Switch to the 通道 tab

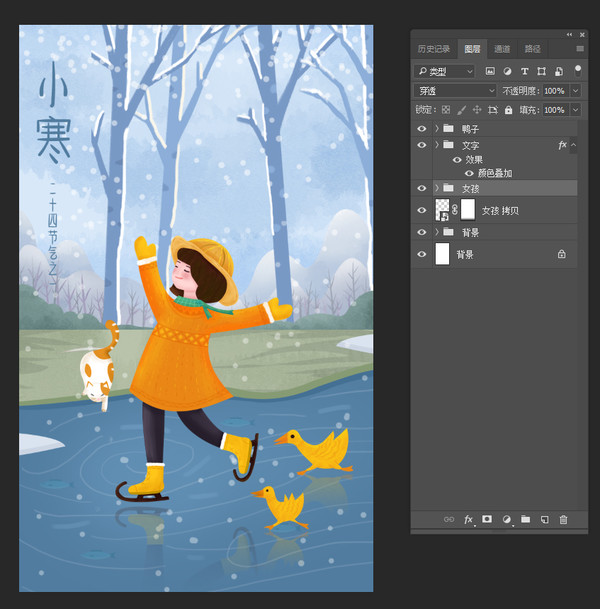point(502,49)
